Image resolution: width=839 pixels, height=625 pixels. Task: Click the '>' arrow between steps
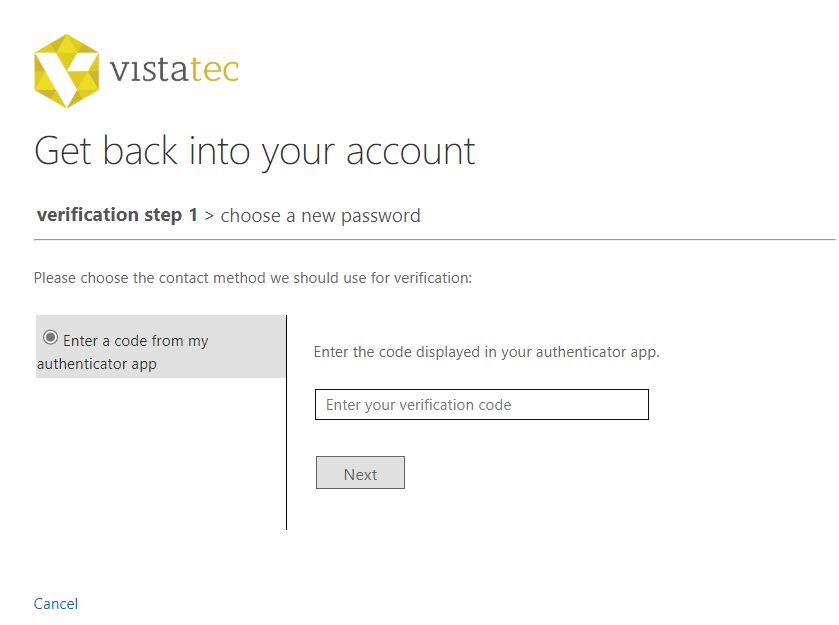[x=209, y=216]
